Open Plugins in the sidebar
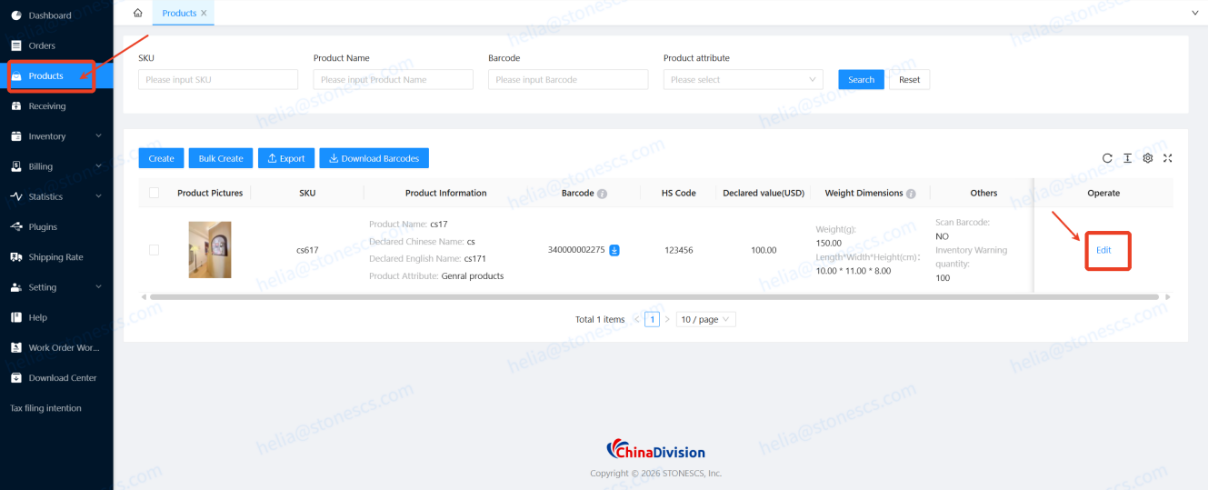This screenshot has width=1209, height=491. coord(56,227)
